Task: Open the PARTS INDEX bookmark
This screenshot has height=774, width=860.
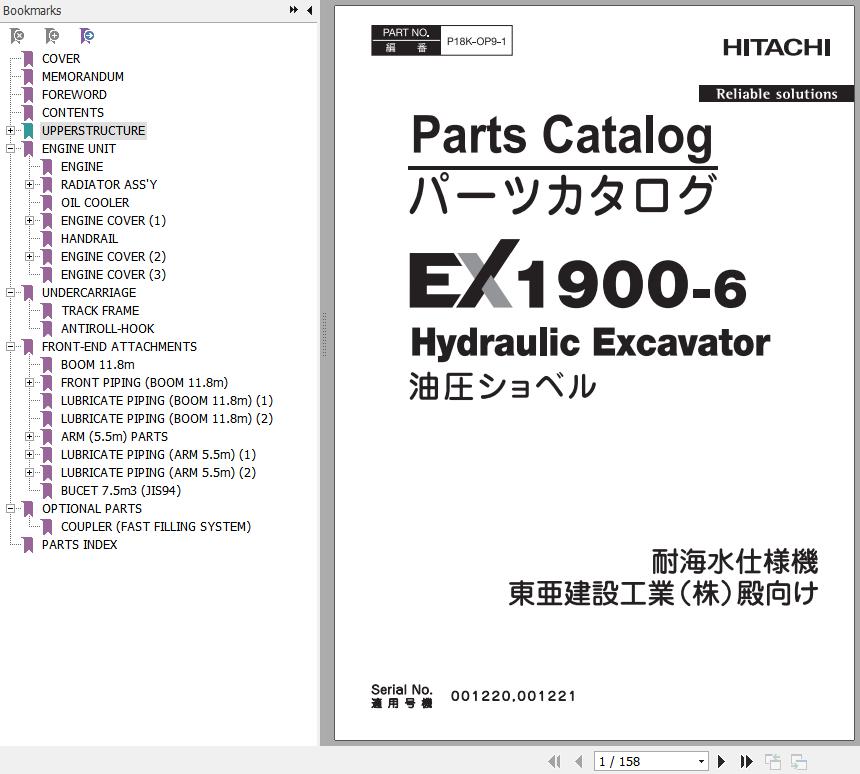Action: (x=80, y=545)
